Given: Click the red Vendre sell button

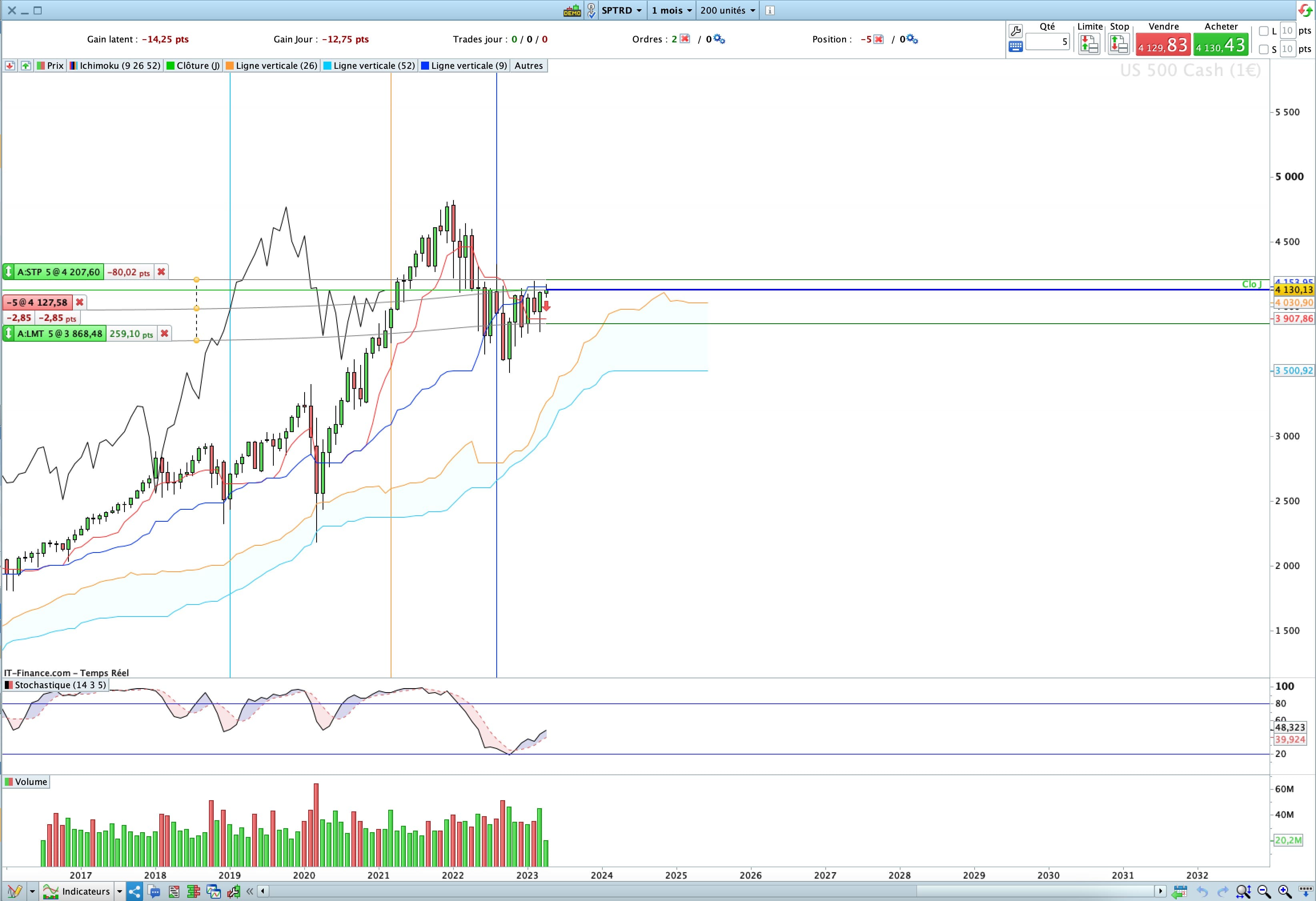Looking at the screenshot, I should point(1163,44).
